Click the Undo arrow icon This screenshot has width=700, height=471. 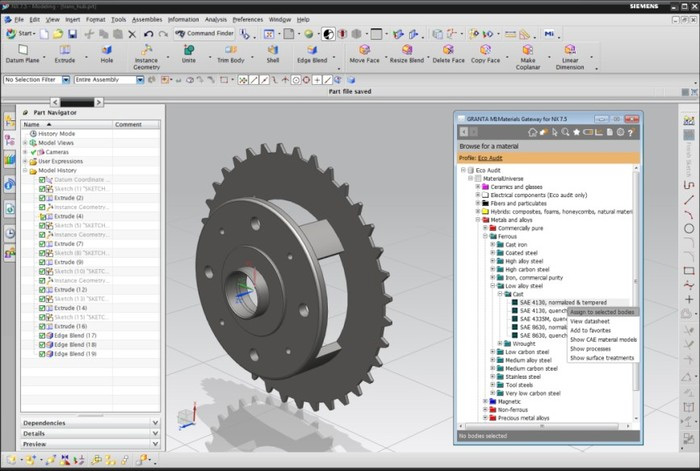[x=148, y=34]
